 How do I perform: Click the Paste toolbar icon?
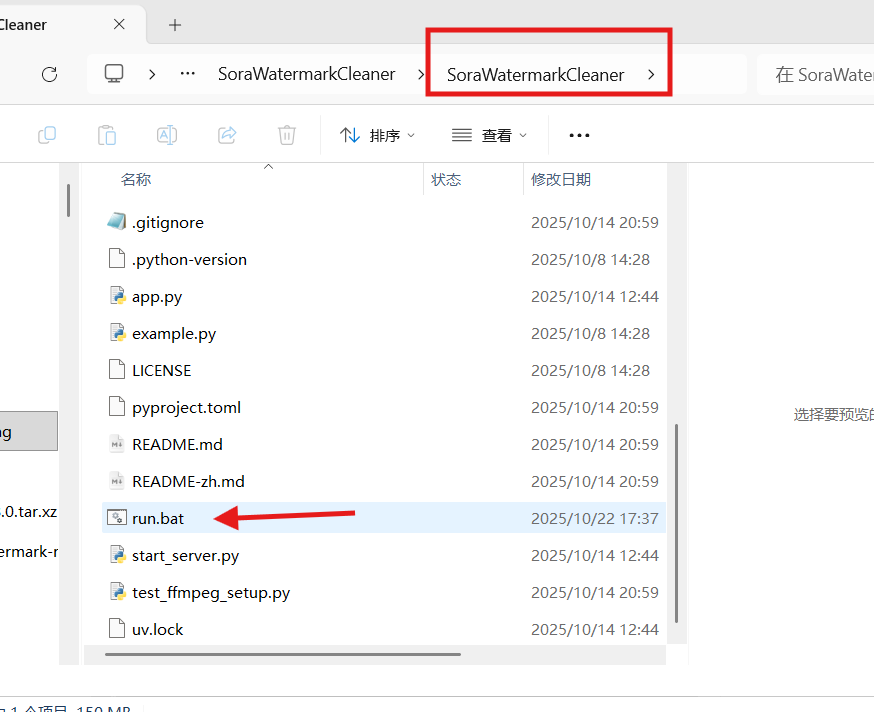coord(106,135)
